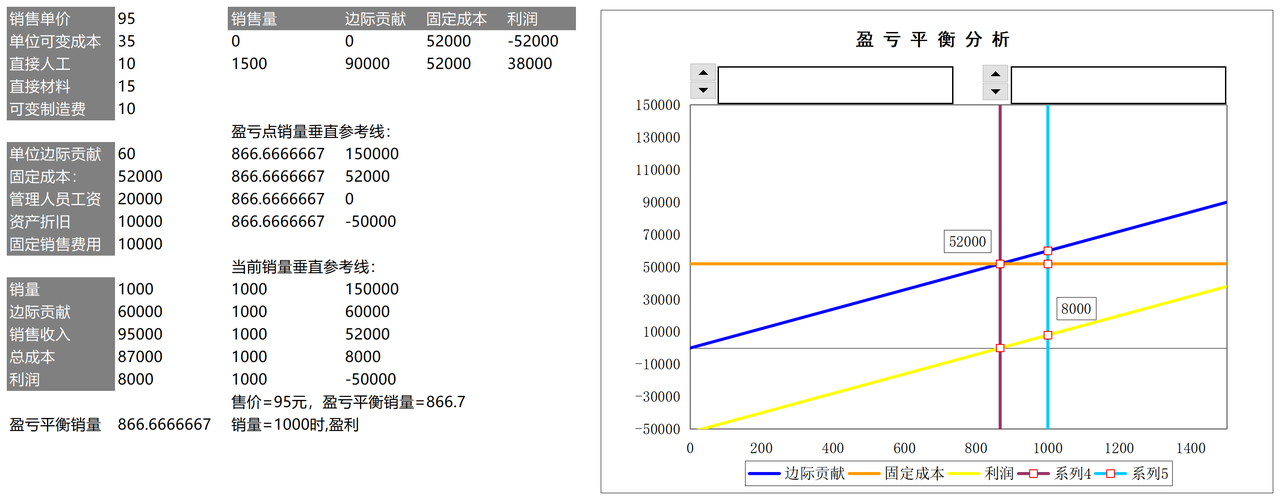
Task: Click the 单位可变成本 label cell
Action: point(55,42)
